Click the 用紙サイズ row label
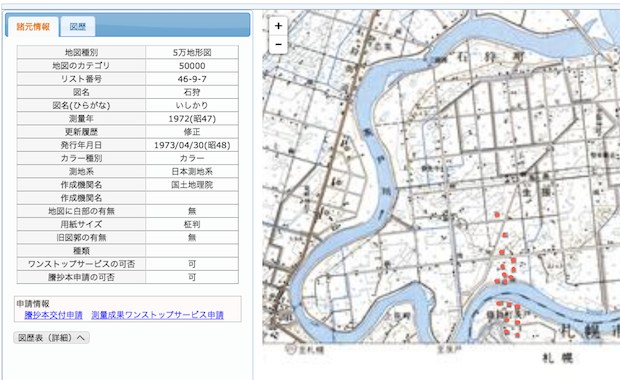Viewport: 620px width, 380px height. pyautogui.click(x=81, y=224)
